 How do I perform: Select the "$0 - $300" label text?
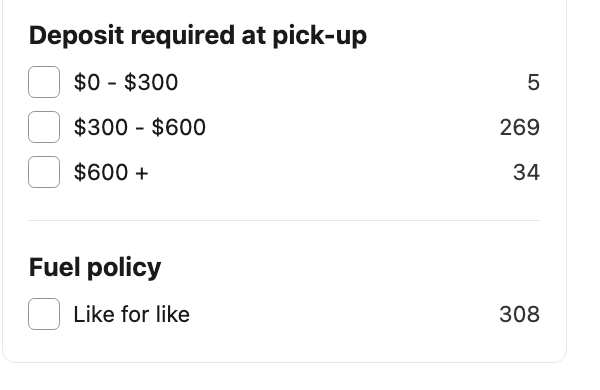pos(126,82)
